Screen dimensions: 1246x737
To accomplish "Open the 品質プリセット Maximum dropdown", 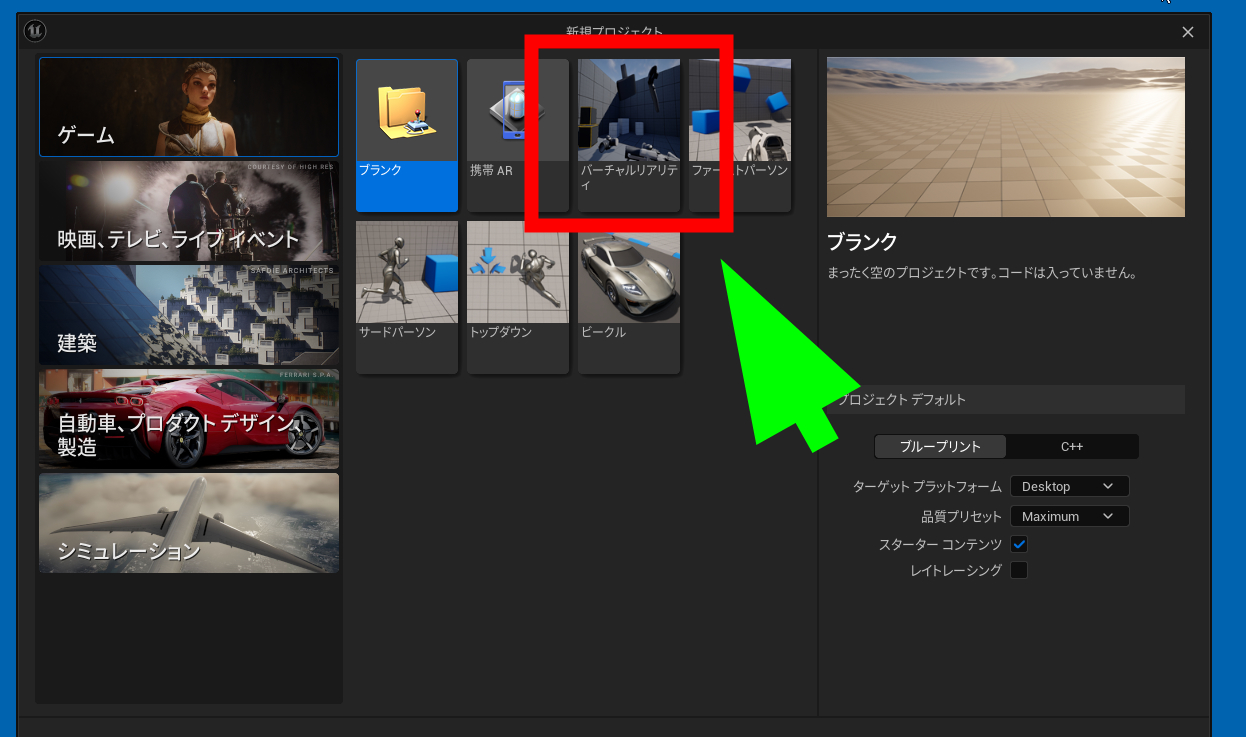I will (x=1069, y=517).
